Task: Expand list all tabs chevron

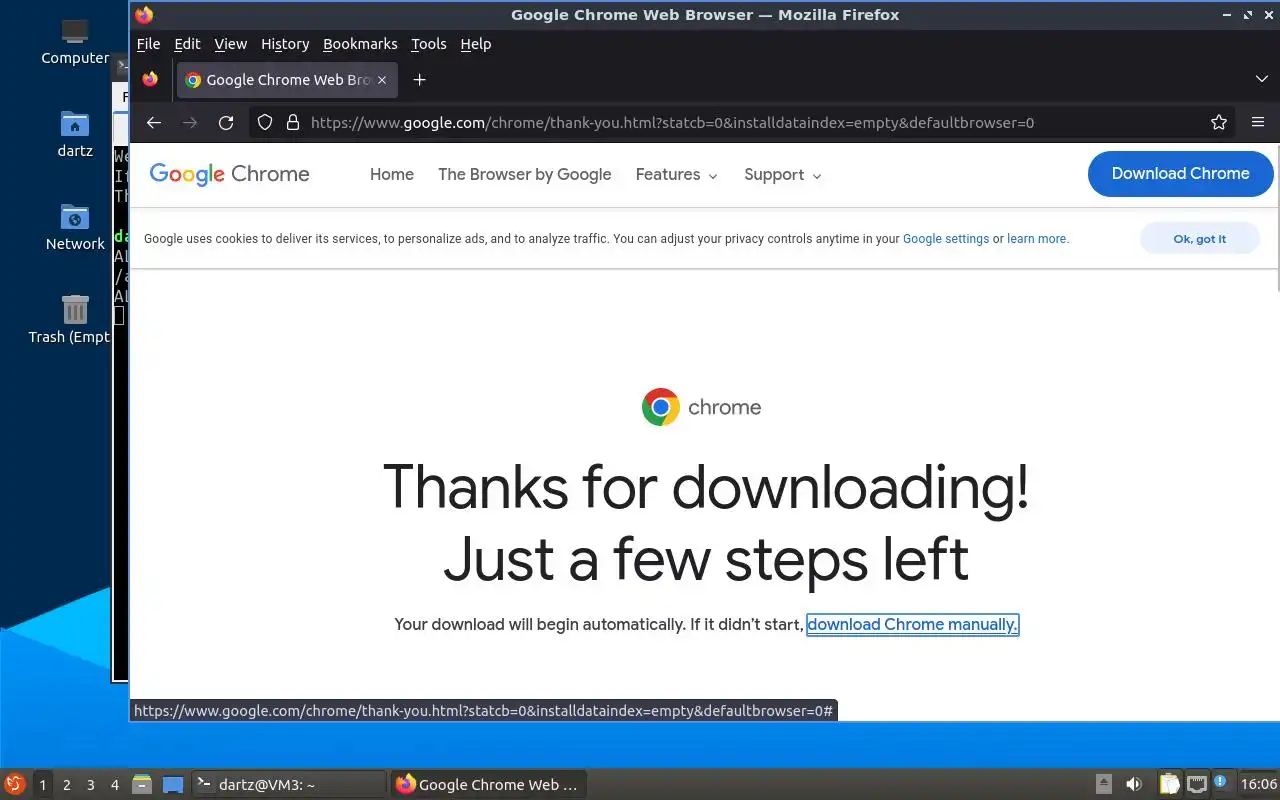Action: point(1261,79)
